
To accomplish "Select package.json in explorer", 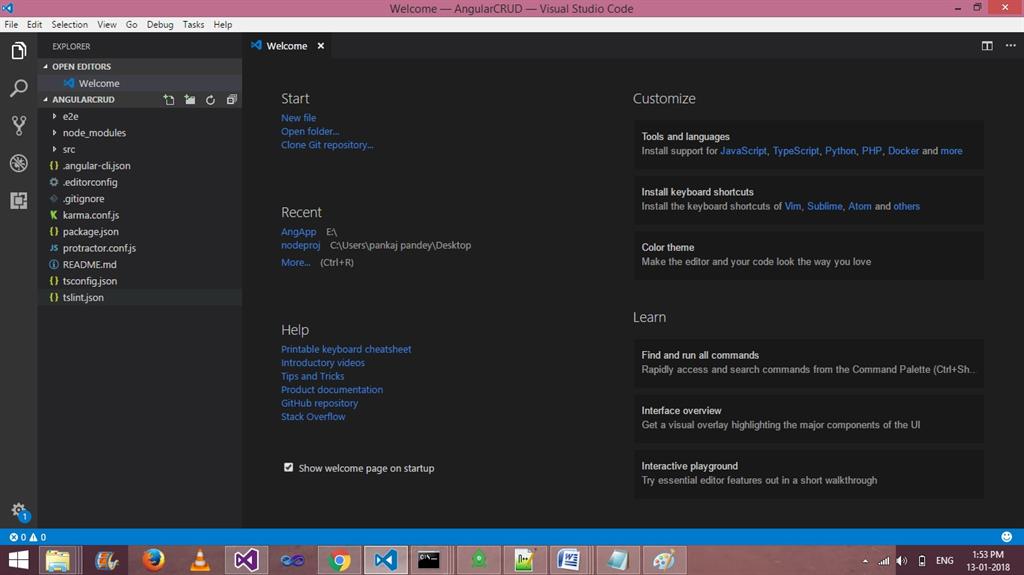I will pos(140,231).
